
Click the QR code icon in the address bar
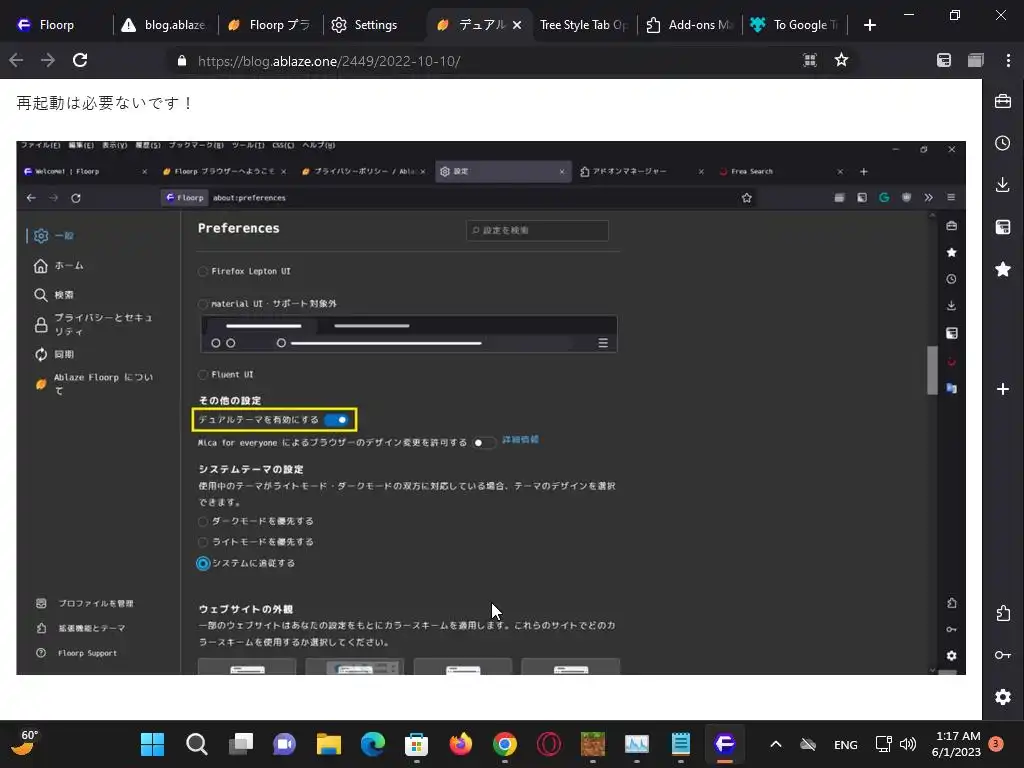810,60
